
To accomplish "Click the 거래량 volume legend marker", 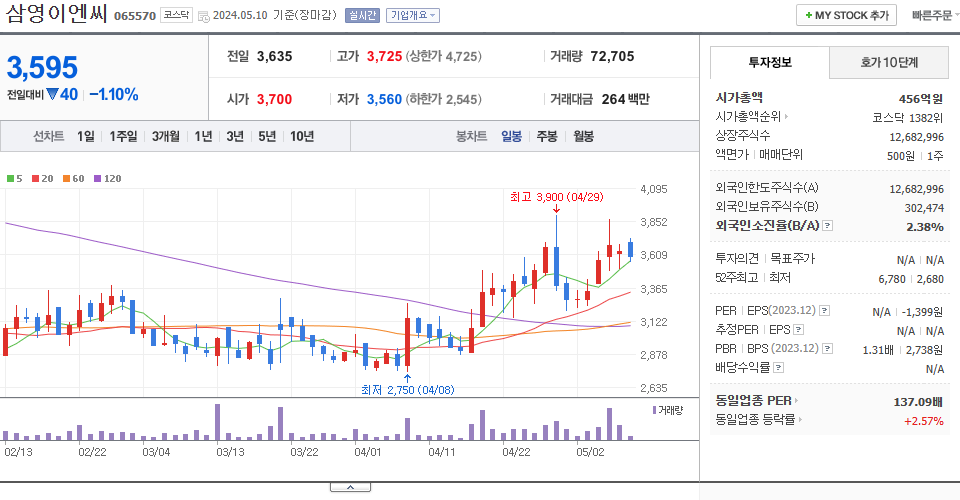I will pyautogui.click(x=667, y=410).
